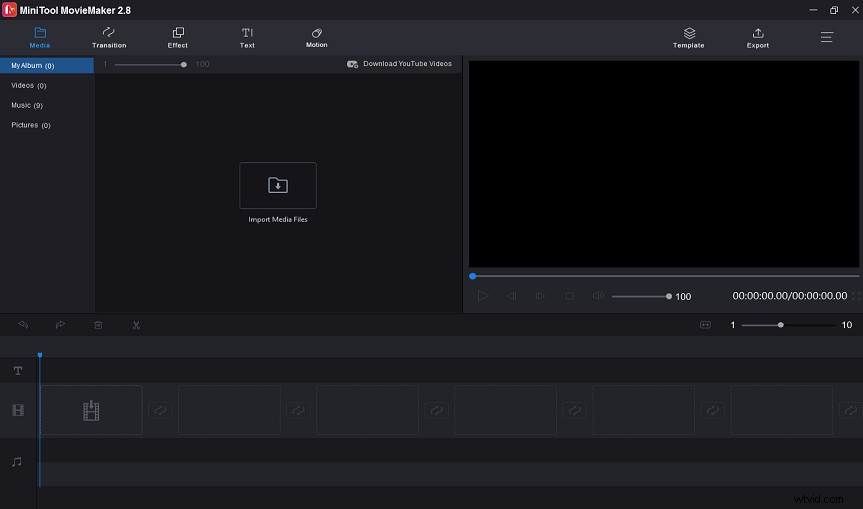Click the first transition slot icon
This screenshot has width=863, height=509.
[x=160, y=411]
